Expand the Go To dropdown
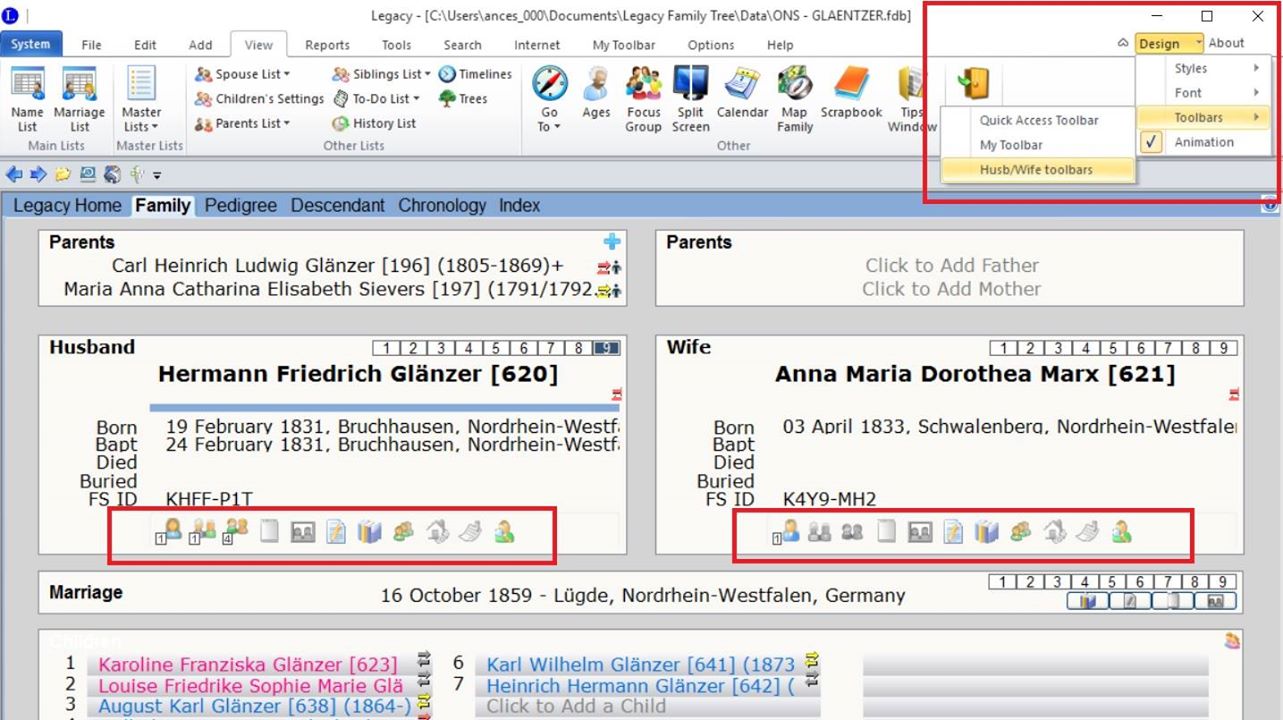Image resolution: width=1283 pixels, height=720 pixels. coord(549,99)
